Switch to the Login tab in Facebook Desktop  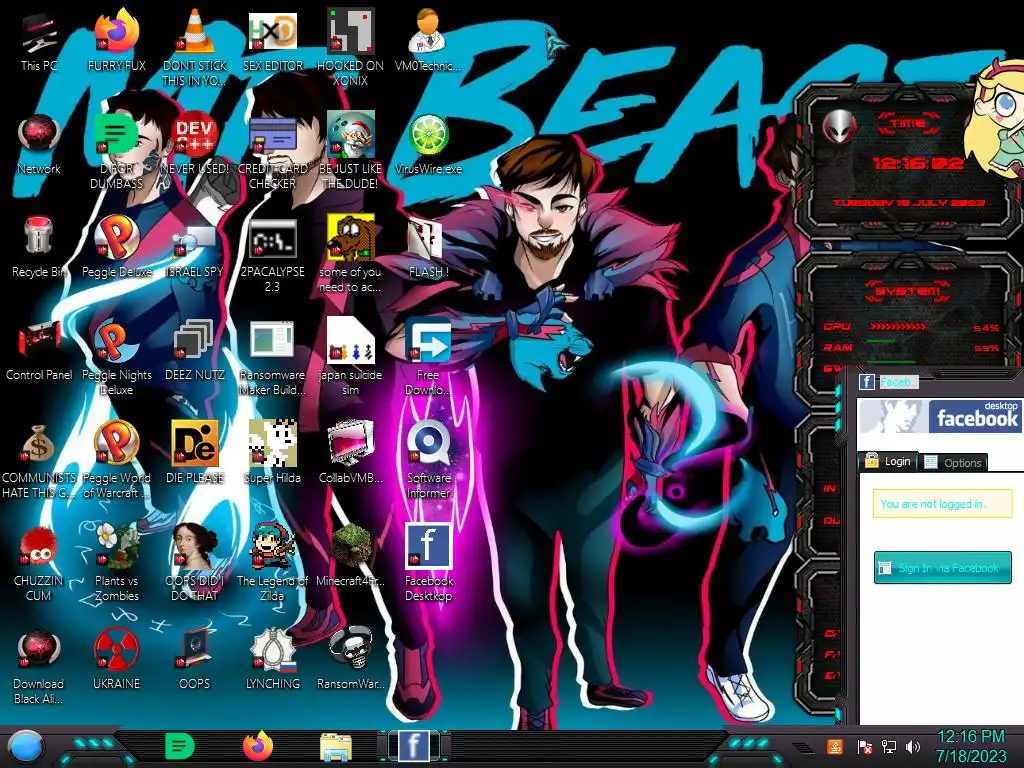pos(889,461)
